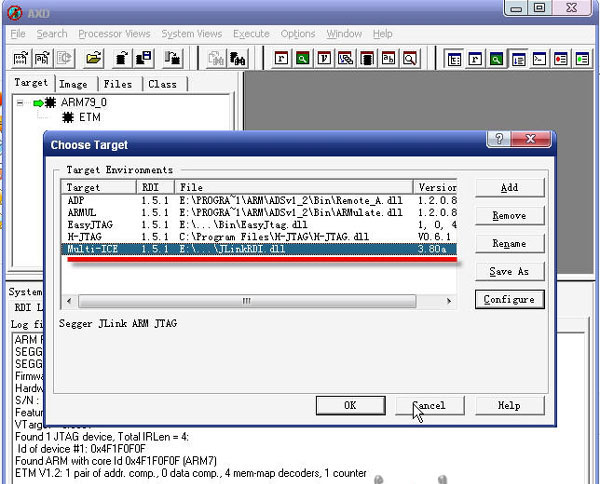Switch to the Class tab
The image size is (600, 484).
(x=162, y=85)
